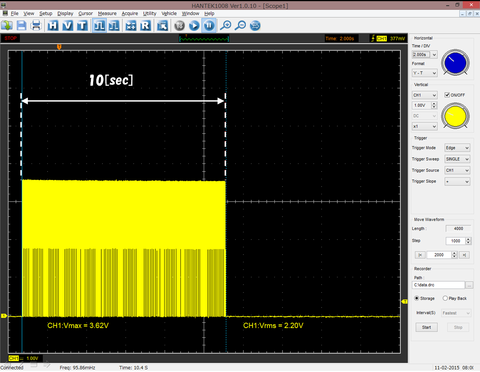Increase the Step 1000 value stepper

pyautogui.click(x=468, y=239)
